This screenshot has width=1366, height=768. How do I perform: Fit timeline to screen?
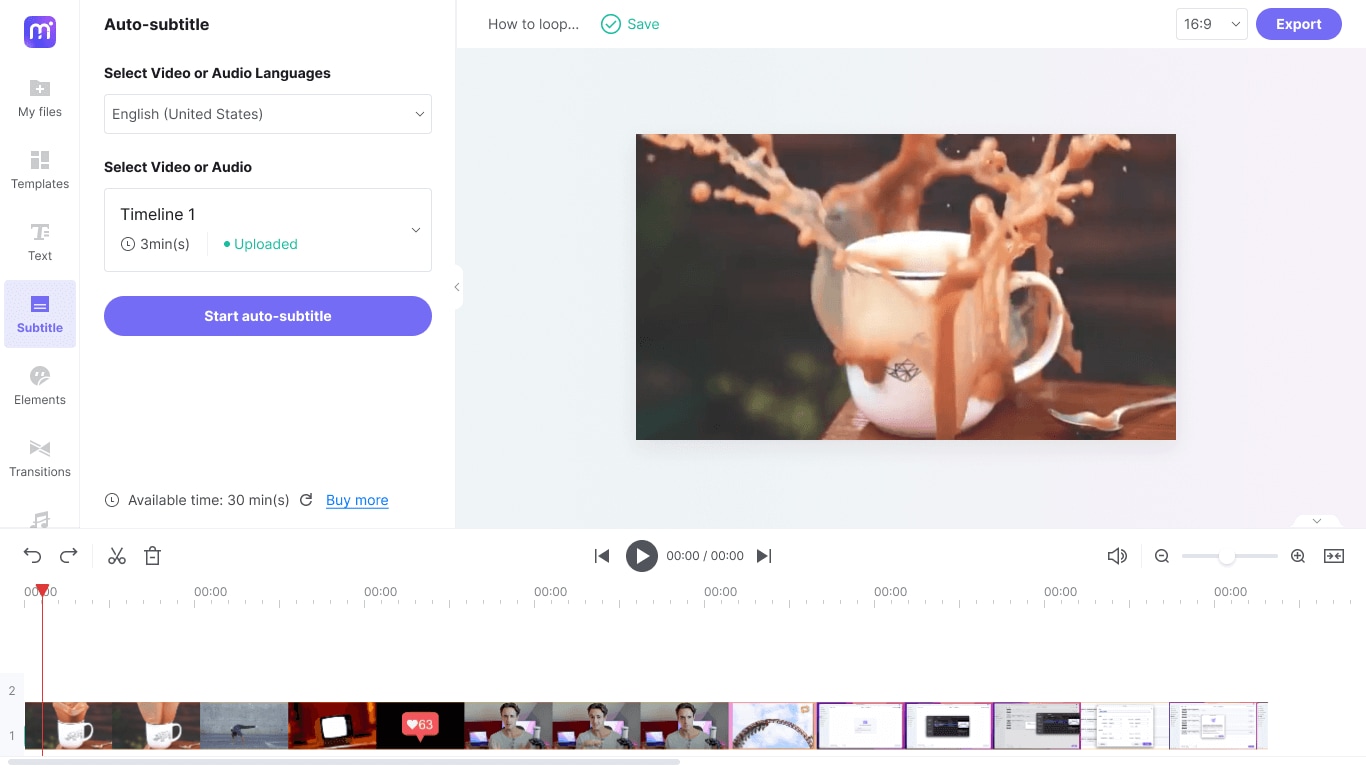click(x=1334, y=556)
